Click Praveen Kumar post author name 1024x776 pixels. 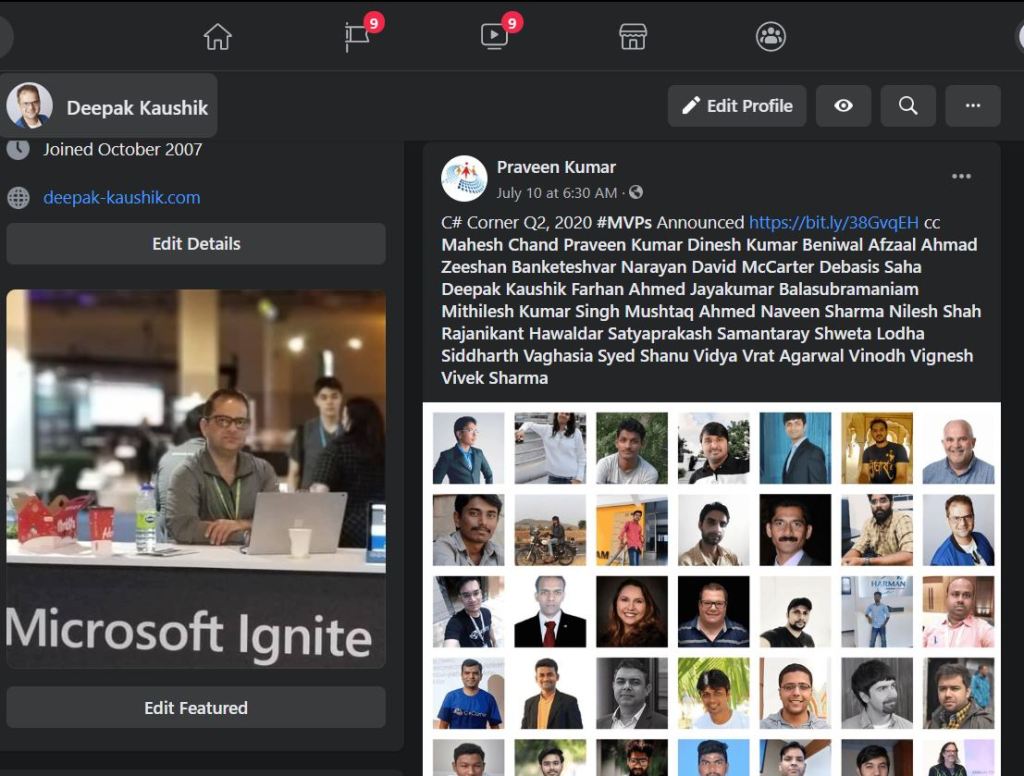[x=556, y=167]
